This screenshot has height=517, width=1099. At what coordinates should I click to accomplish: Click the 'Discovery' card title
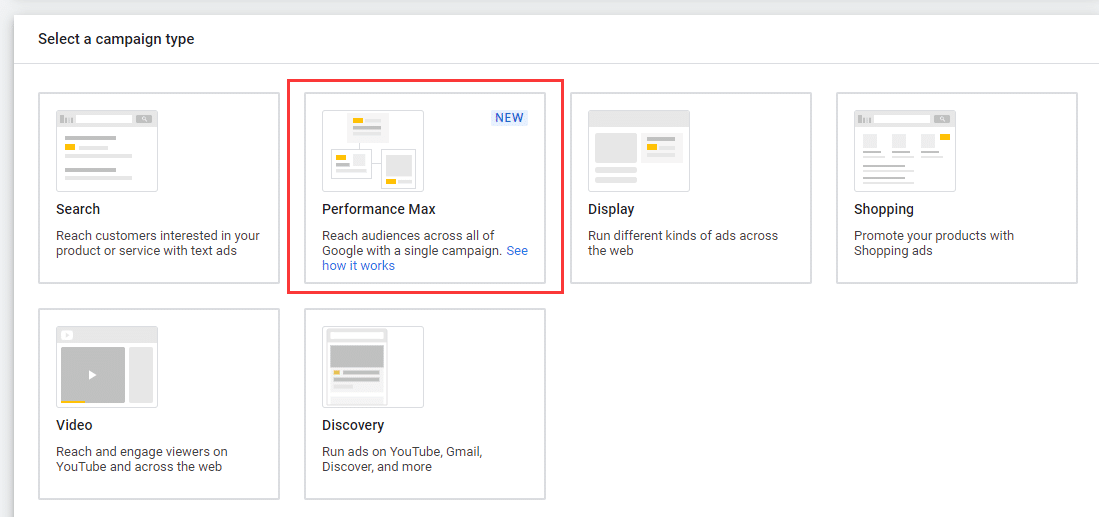click(353, 425)
